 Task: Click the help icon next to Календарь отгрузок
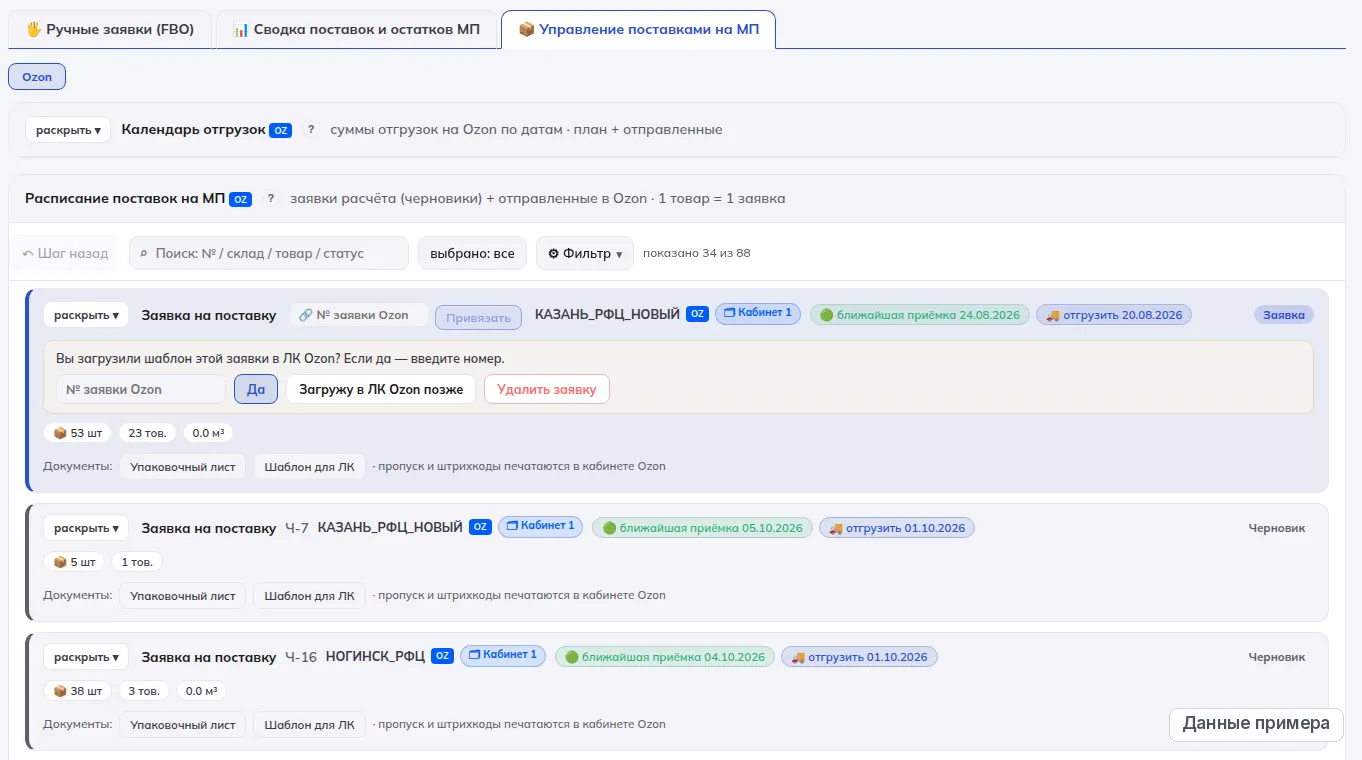(311, 130)
